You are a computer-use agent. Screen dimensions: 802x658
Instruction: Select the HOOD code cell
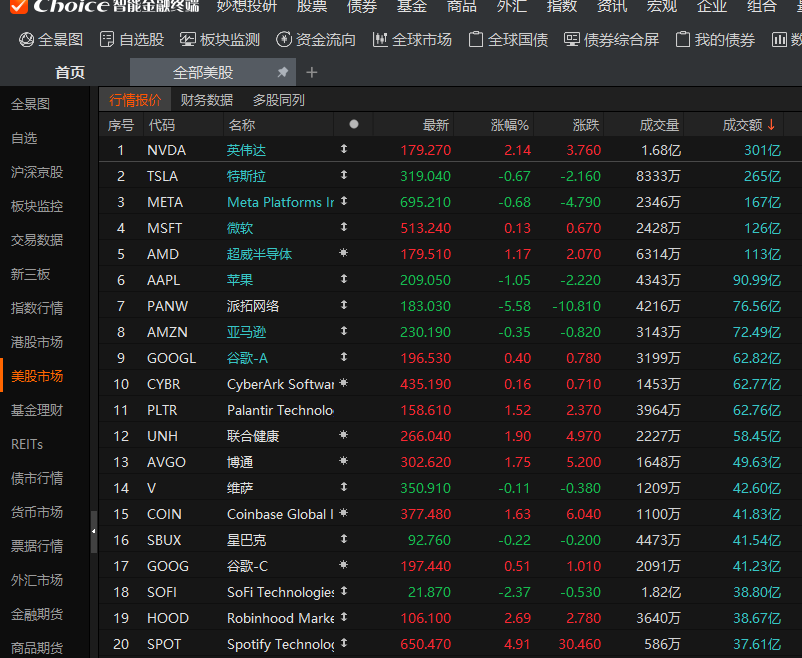[x=168, y=618]
